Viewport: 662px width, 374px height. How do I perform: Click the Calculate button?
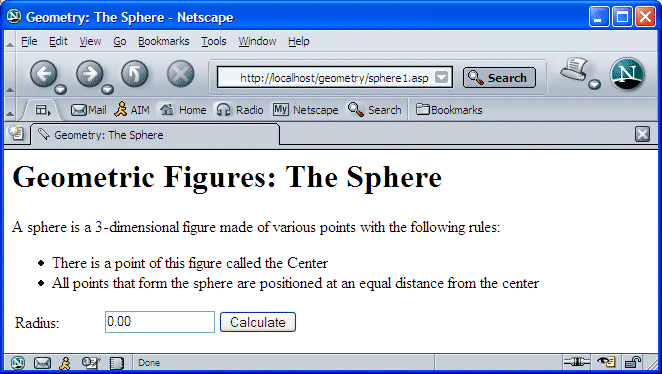pos(258,323)
